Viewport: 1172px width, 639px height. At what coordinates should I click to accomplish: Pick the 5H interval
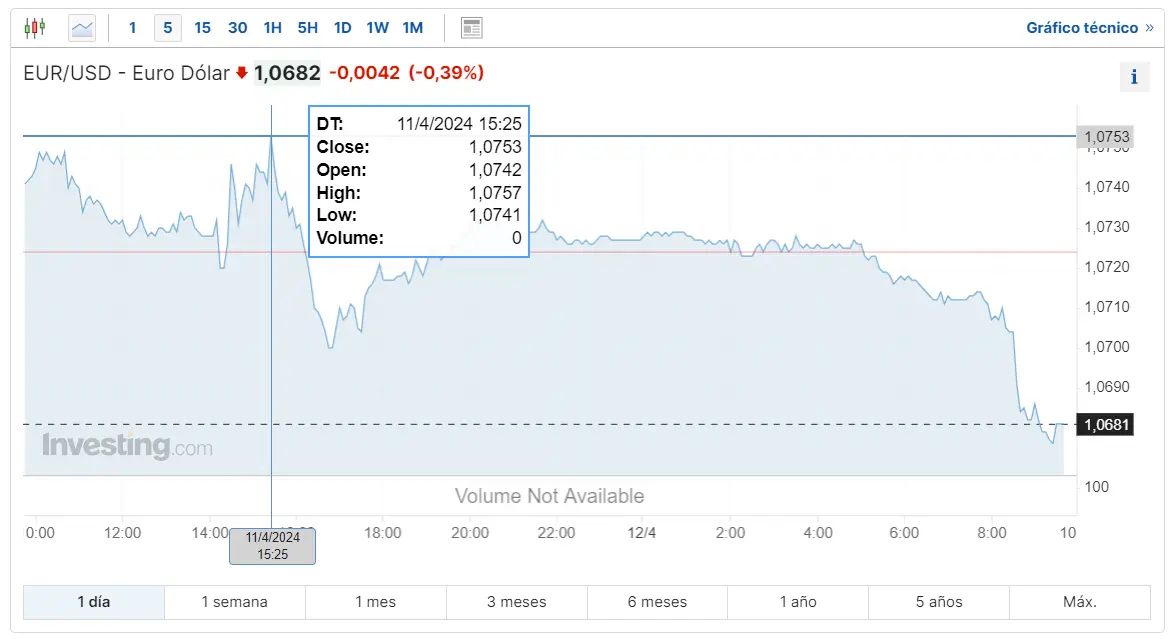pyautogui.click(x=307, y=28)
